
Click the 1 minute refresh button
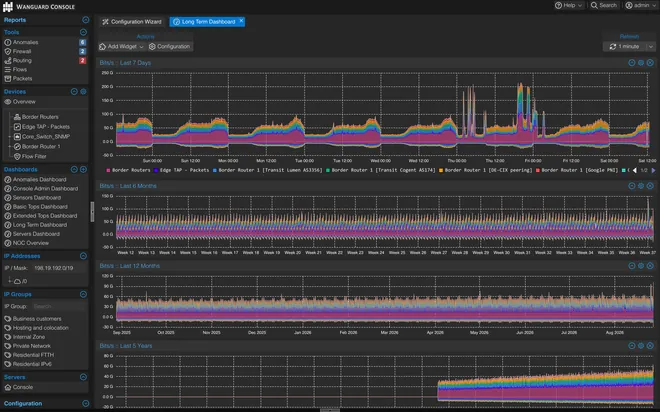coord(625,47)
